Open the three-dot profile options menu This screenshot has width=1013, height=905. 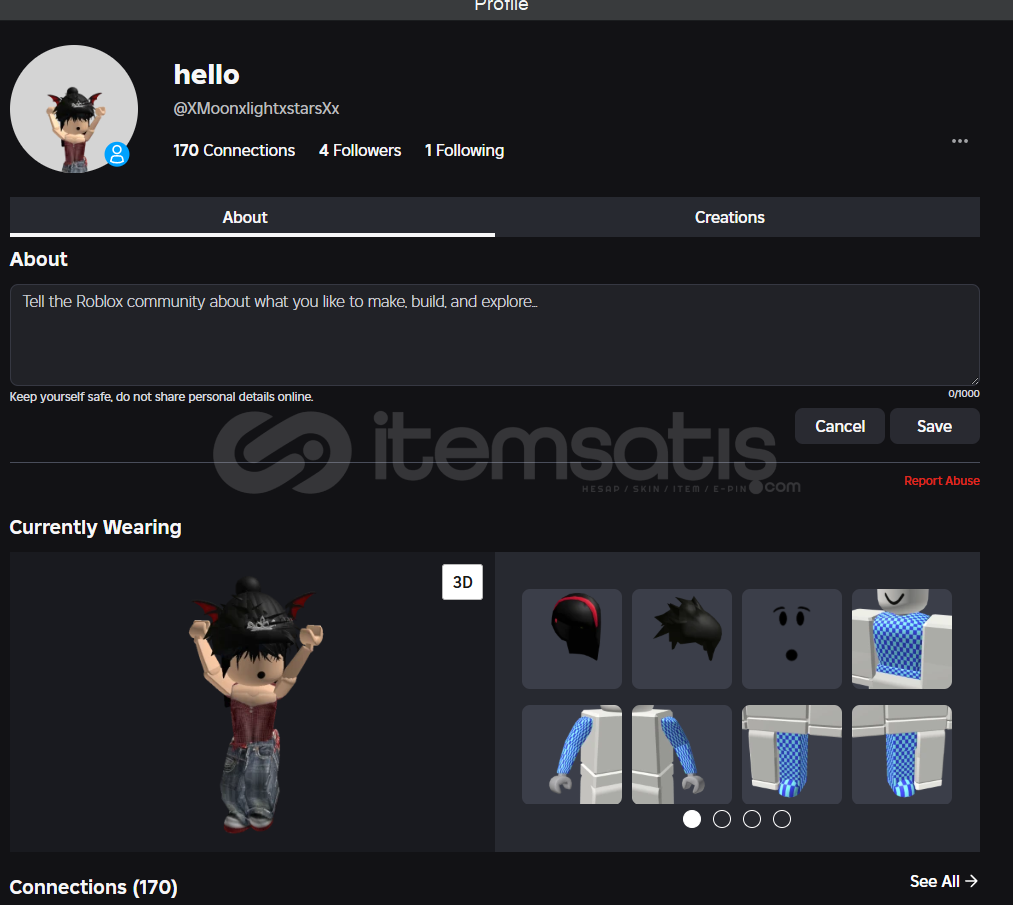[x=959, y=141]
